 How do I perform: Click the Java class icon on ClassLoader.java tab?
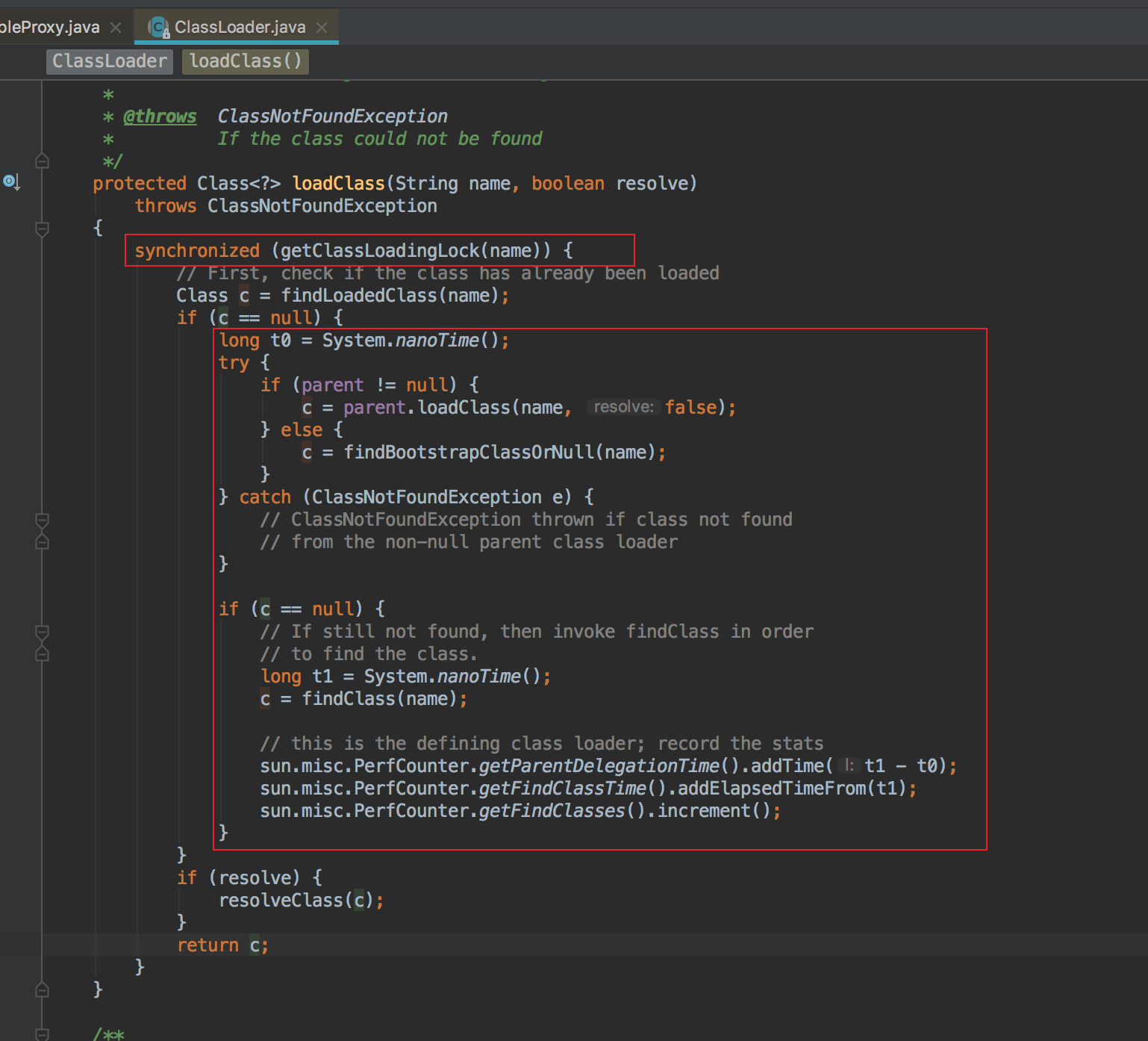click(x=158, y=28)
